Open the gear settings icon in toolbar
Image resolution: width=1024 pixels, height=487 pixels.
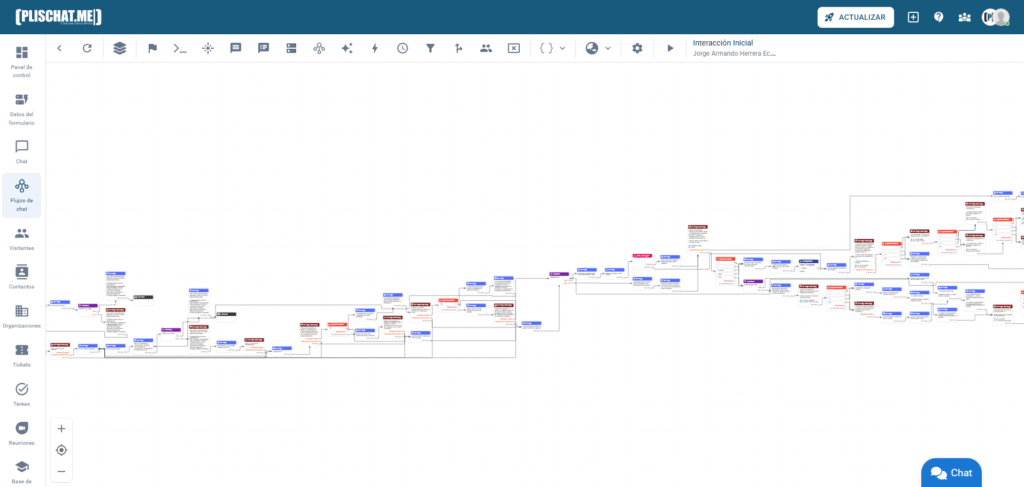pyautogui.click(x=637, y=48)
